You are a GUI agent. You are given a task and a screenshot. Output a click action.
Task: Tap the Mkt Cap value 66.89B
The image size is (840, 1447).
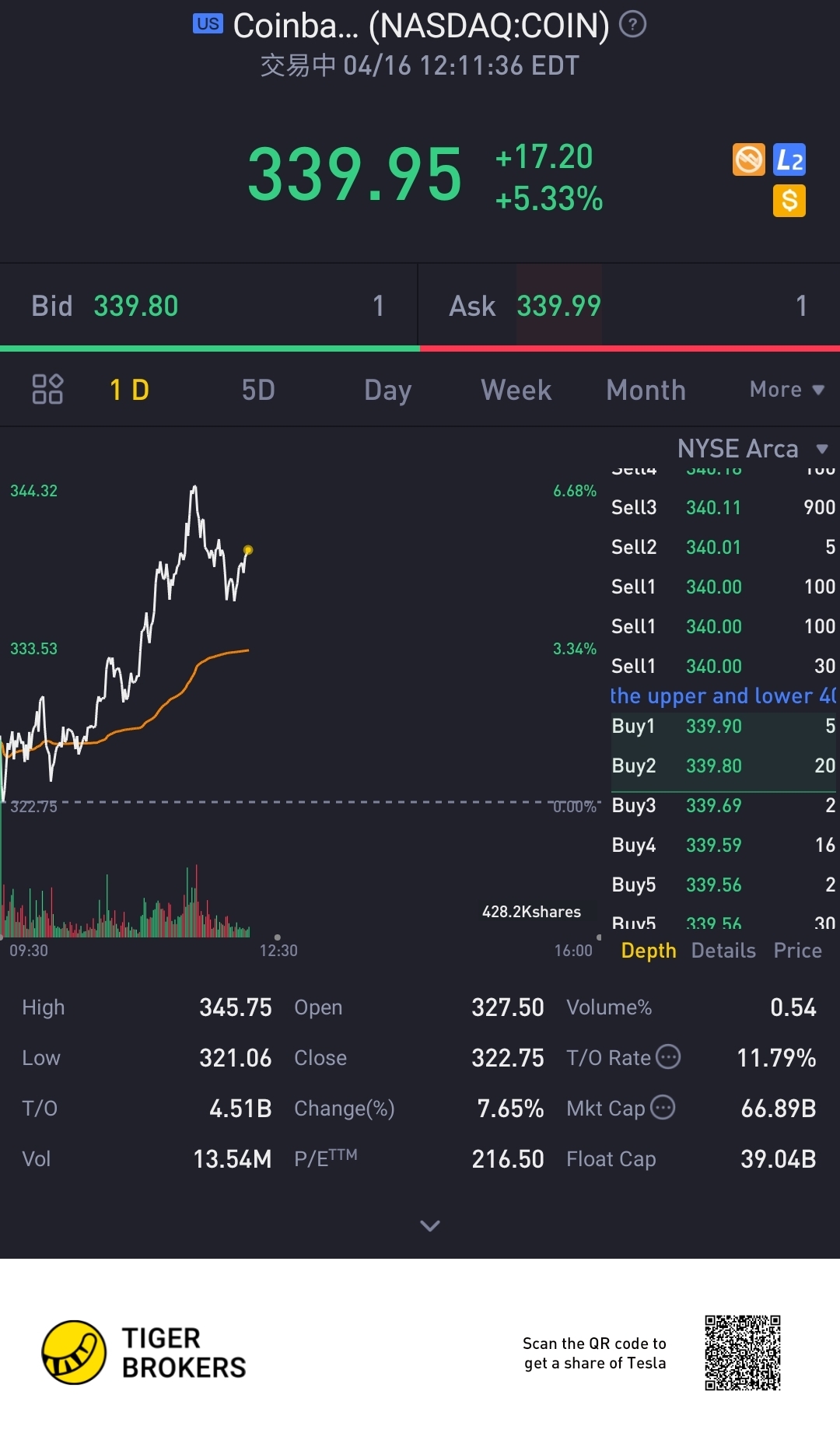coord(779,1109)
